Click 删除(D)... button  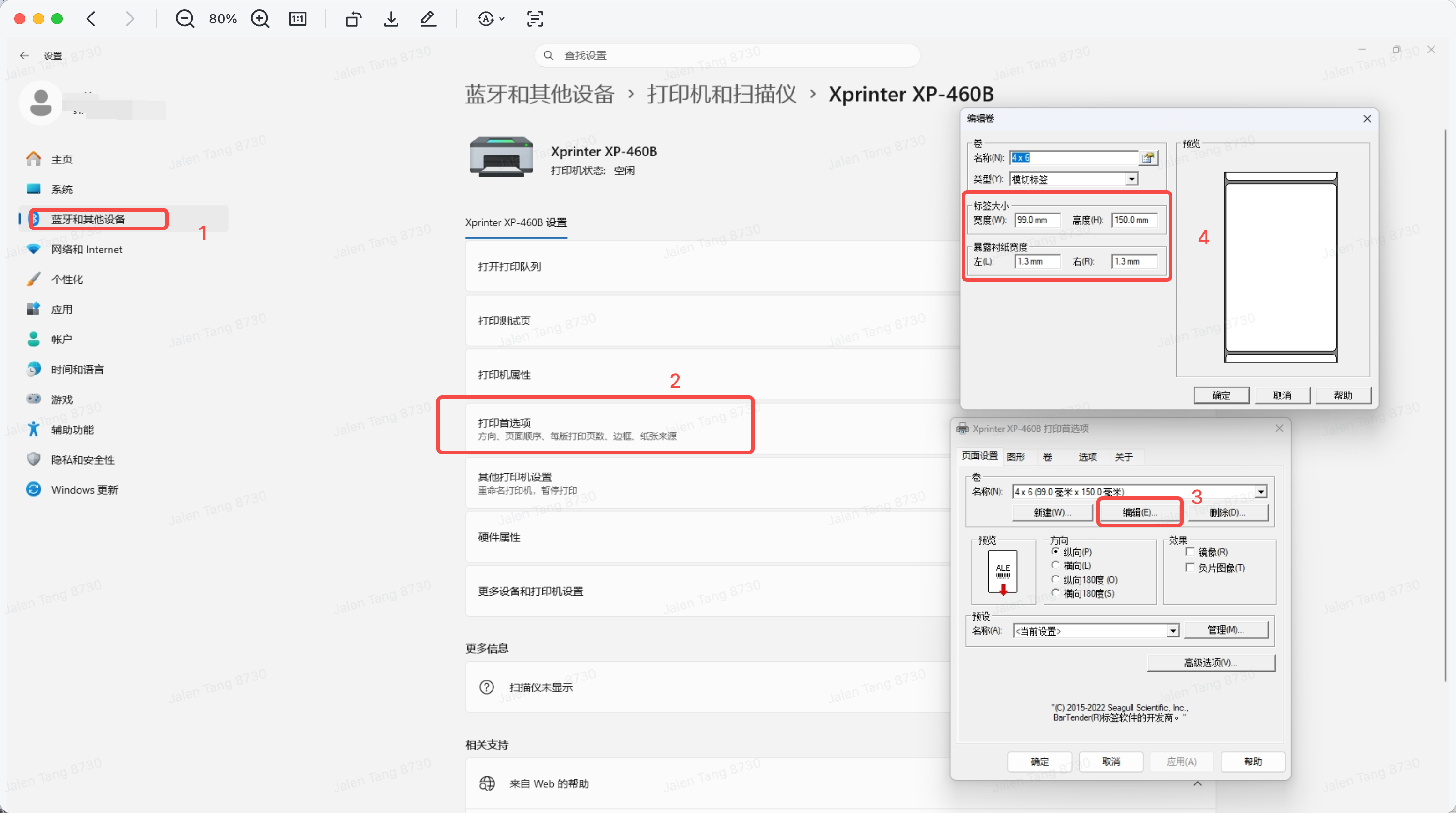(x=1227, y=512)
